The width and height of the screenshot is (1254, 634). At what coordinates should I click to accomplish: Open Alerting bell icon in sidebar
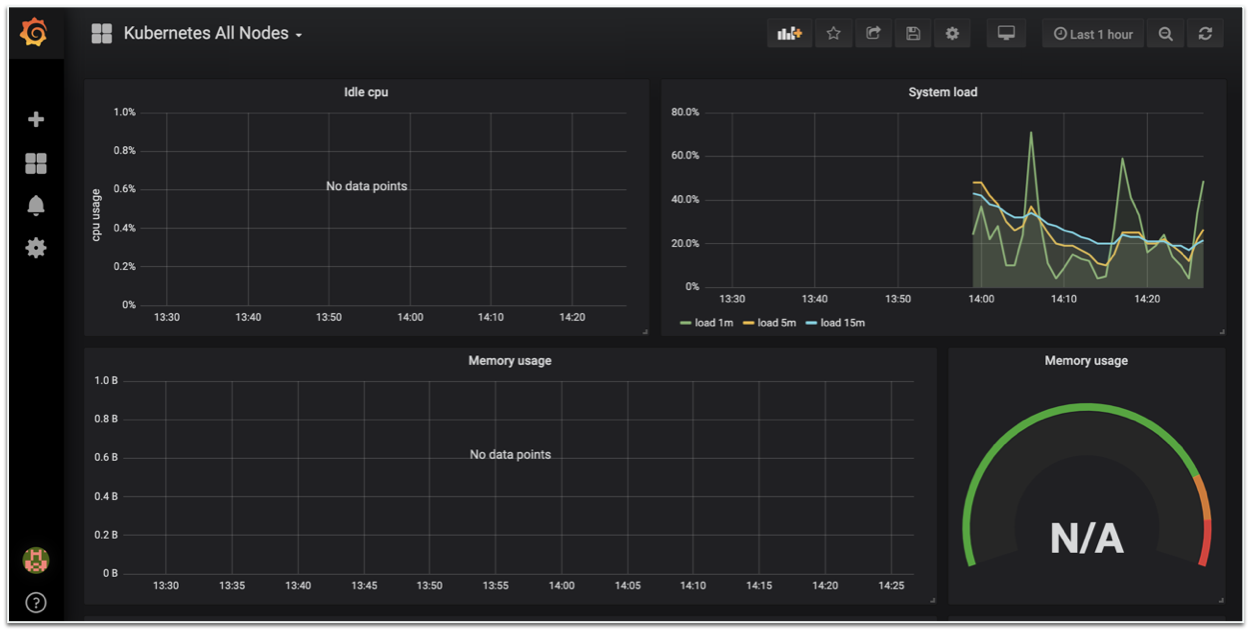(x=36, y=205)
